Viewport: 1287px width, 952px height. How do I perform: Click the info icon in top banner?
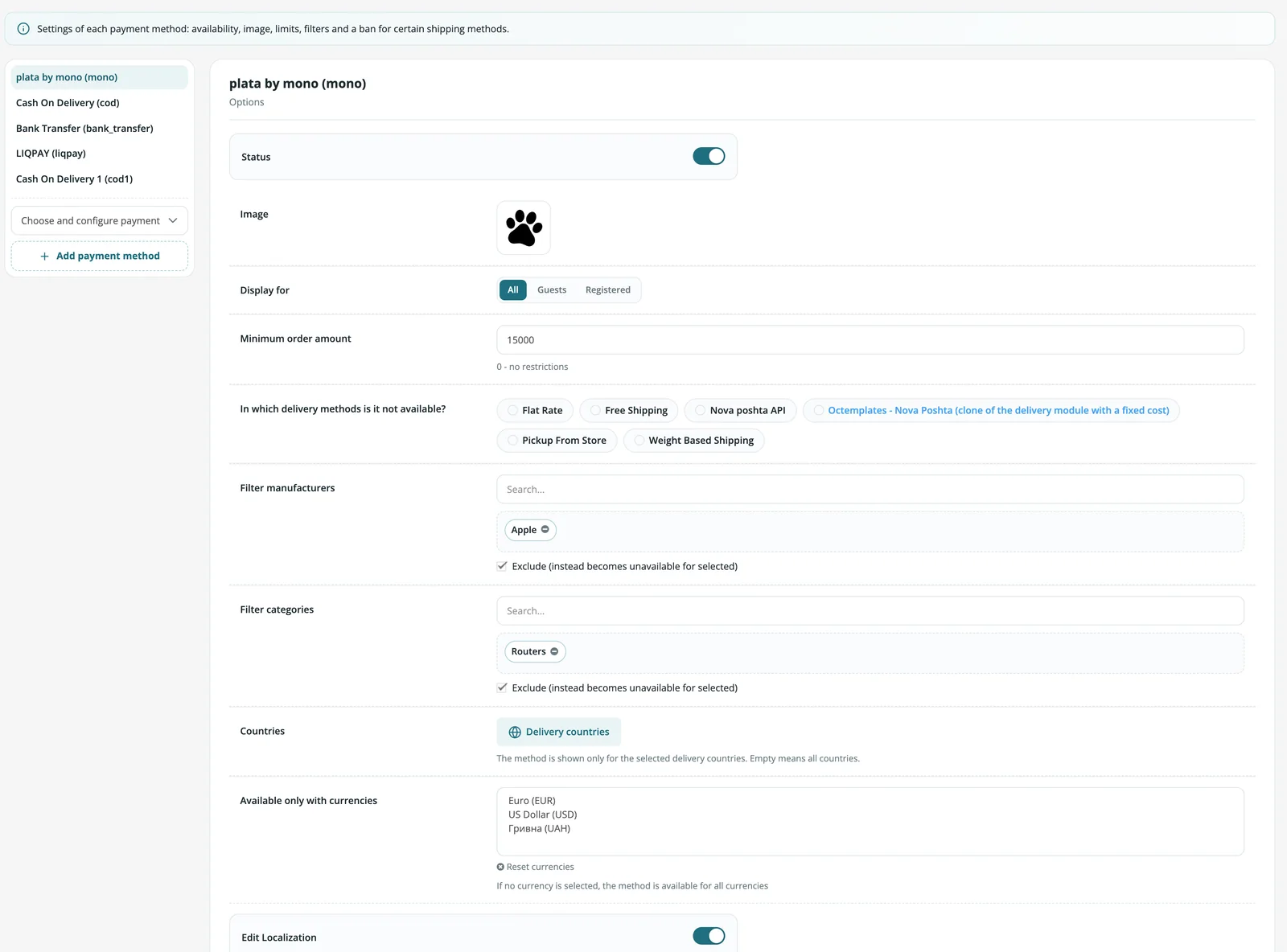coord(23,29)
